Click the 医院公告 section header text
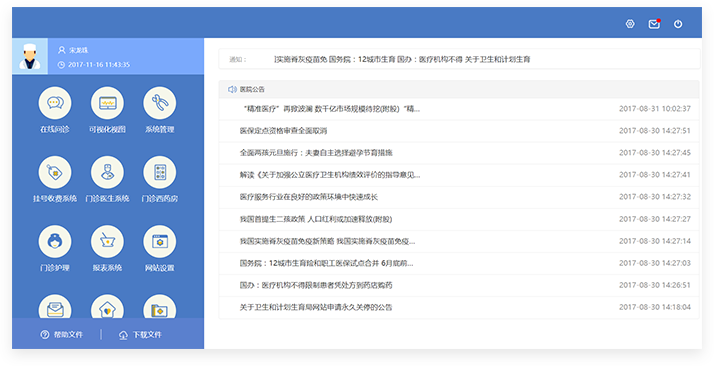Screen dimensions: 714x366 point(252,89)
